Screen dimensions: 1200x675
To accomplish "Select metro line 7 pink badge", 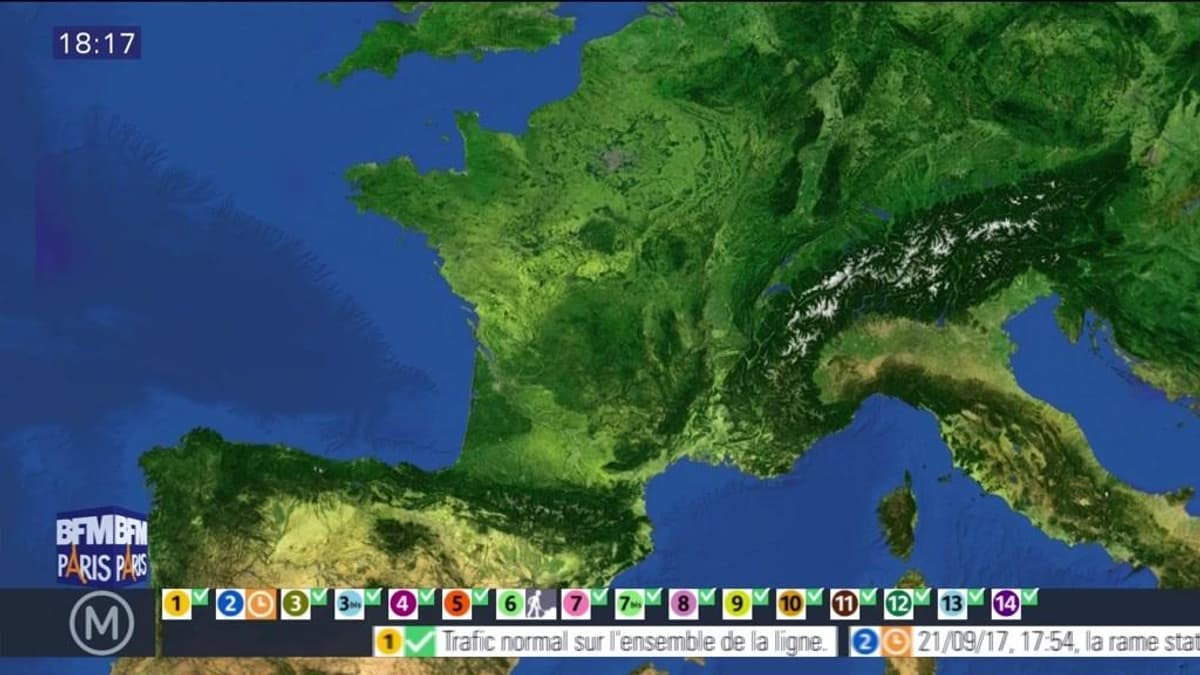I will pyautogui.click(x=576, y=603).
